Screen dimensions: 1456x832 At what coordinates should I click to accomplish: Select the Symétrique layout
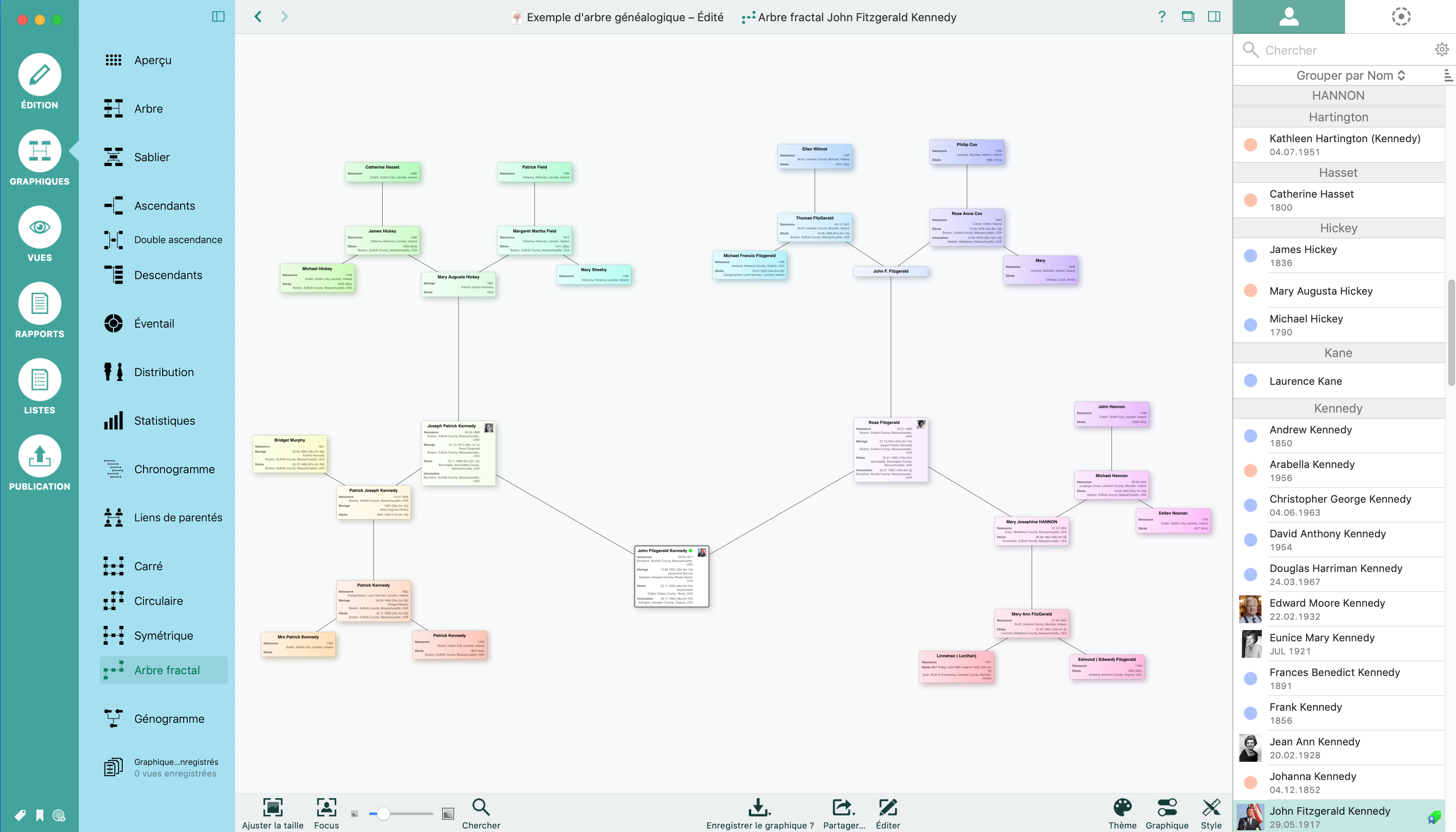(163, 635)
